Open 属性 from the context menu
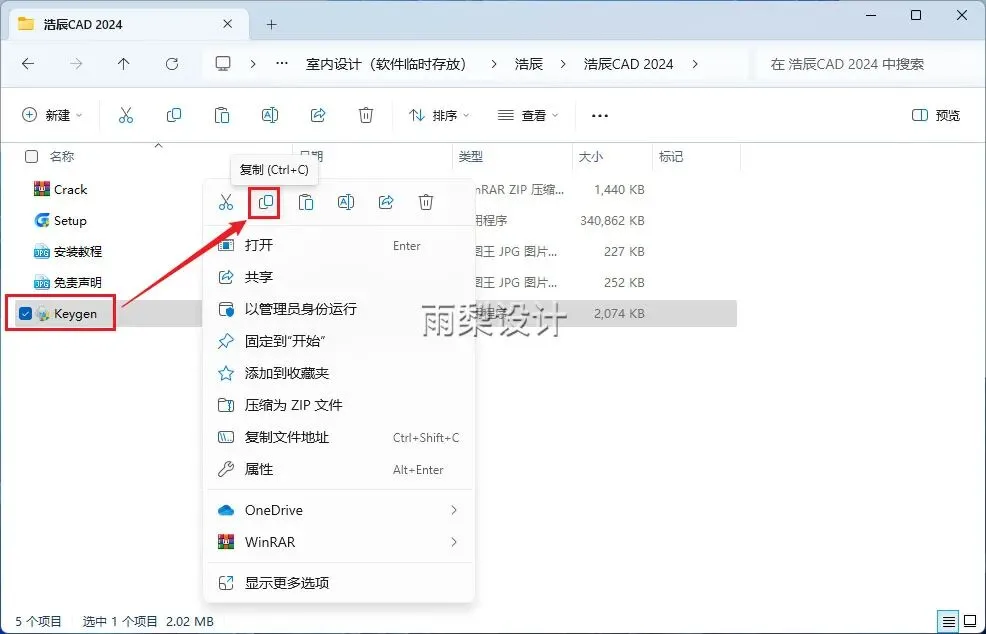 tap(340, 469)
